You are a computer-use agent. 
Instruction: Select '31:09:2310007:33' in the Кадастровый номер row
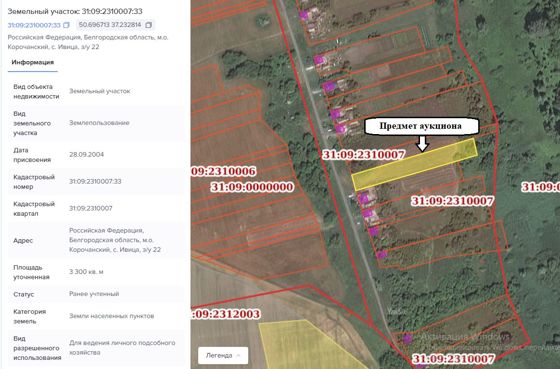click(95, 181)
